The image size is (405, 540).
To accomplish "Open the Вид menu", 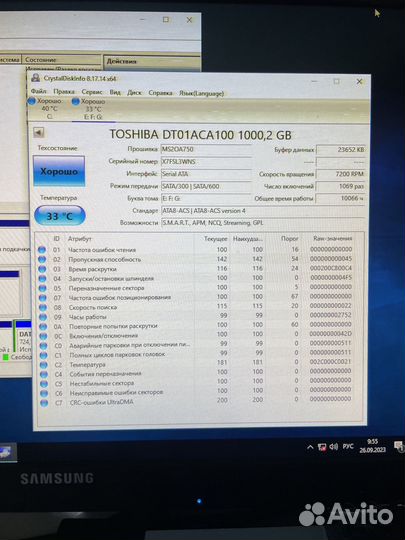I will pos(115,92).
